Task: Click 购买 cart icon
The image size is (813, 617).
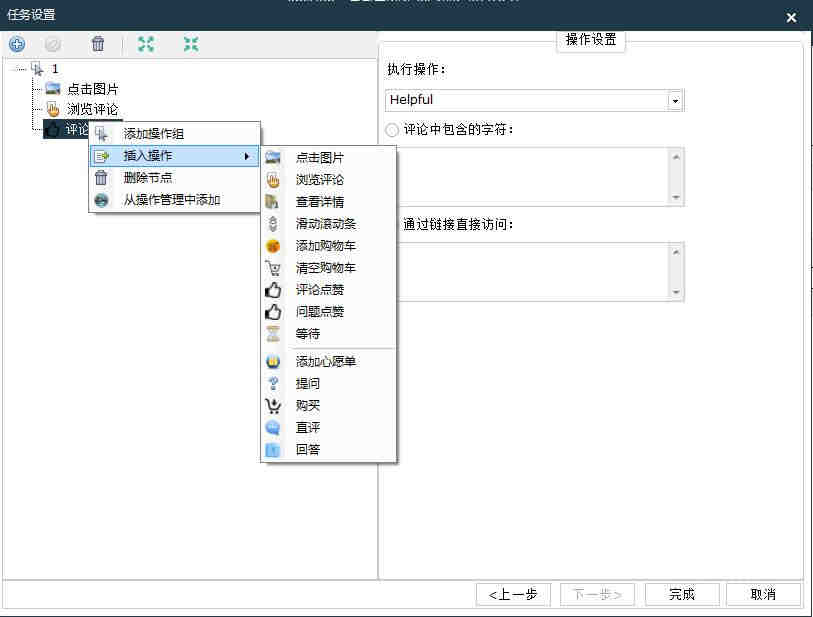Action: pos(273,405)
